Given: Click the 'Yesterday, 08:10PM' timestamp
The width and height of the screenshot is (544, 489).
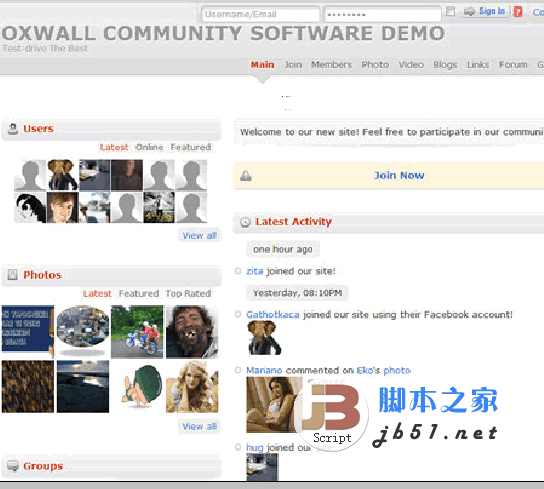Looking at the screenshot, I should coord(298,293).
